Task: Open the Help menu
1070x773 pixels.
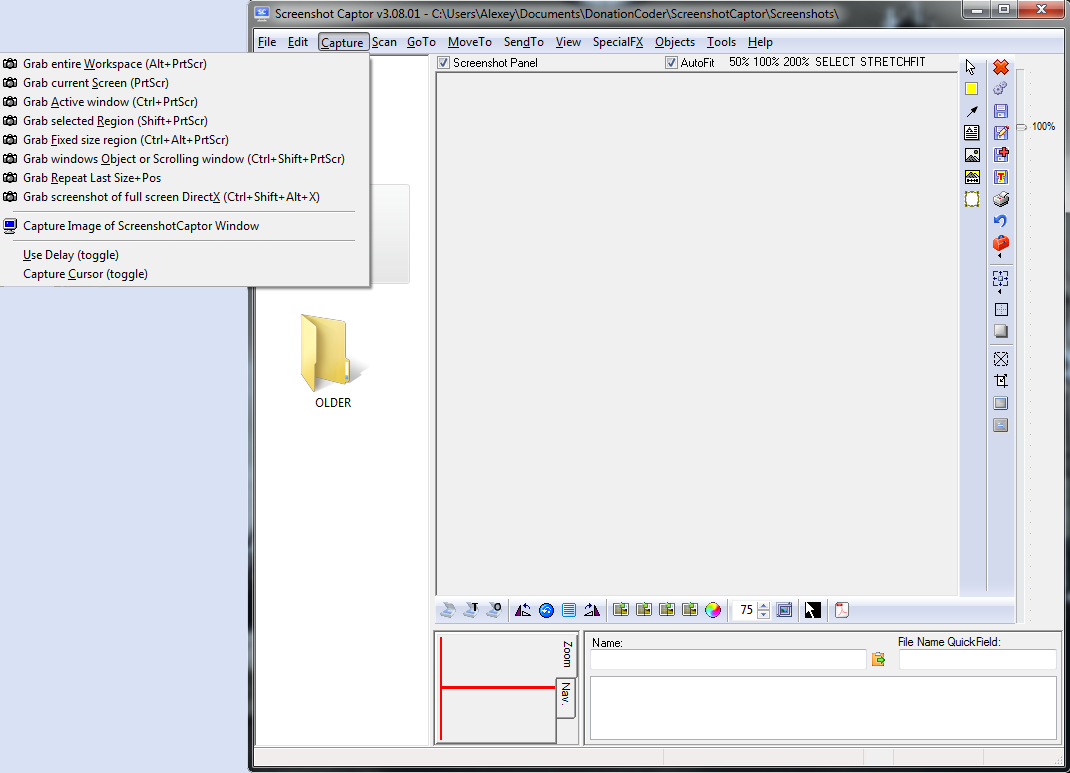Action: [x=760, y=42]
